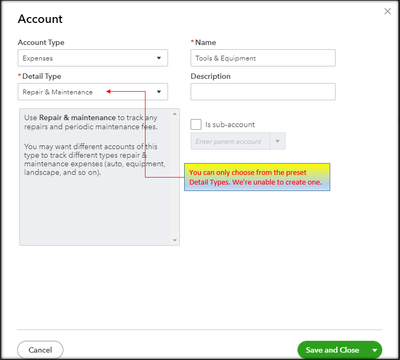The height and width of the screenshot is (360, 400).
Task: Click Save and Close
Action: (332, 350)
